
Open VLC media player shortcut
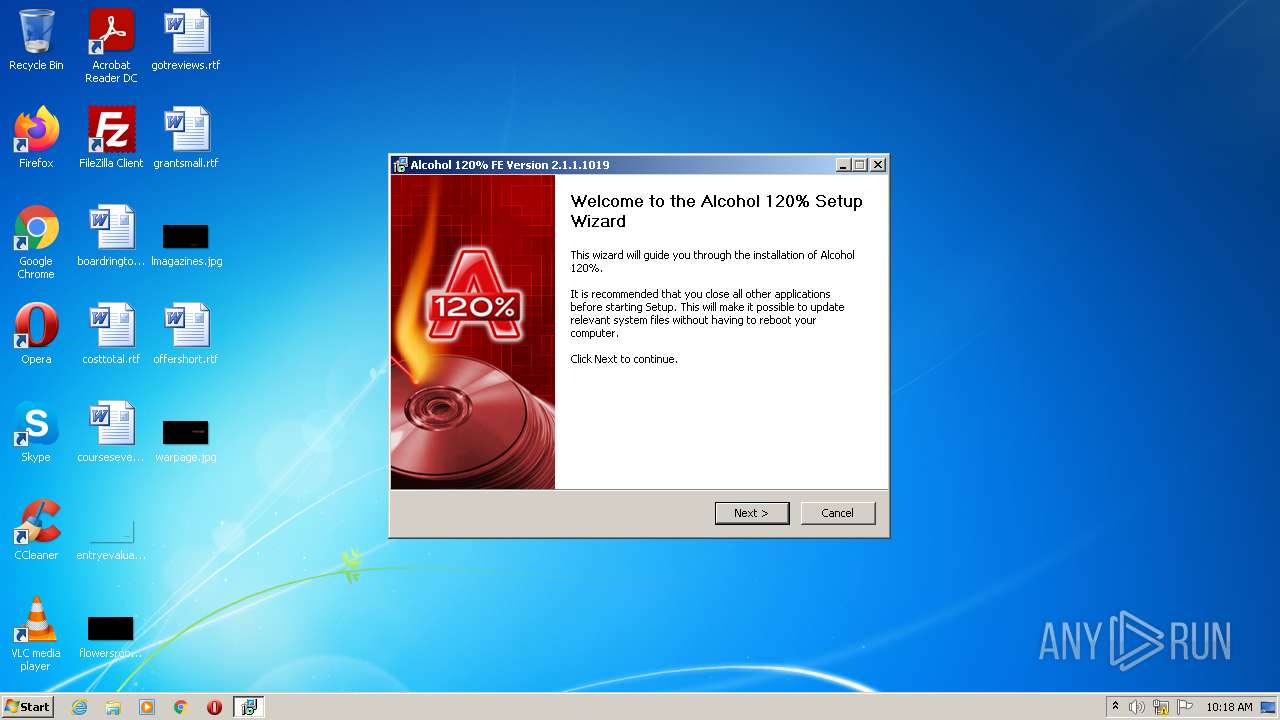[x=36, y=634]
